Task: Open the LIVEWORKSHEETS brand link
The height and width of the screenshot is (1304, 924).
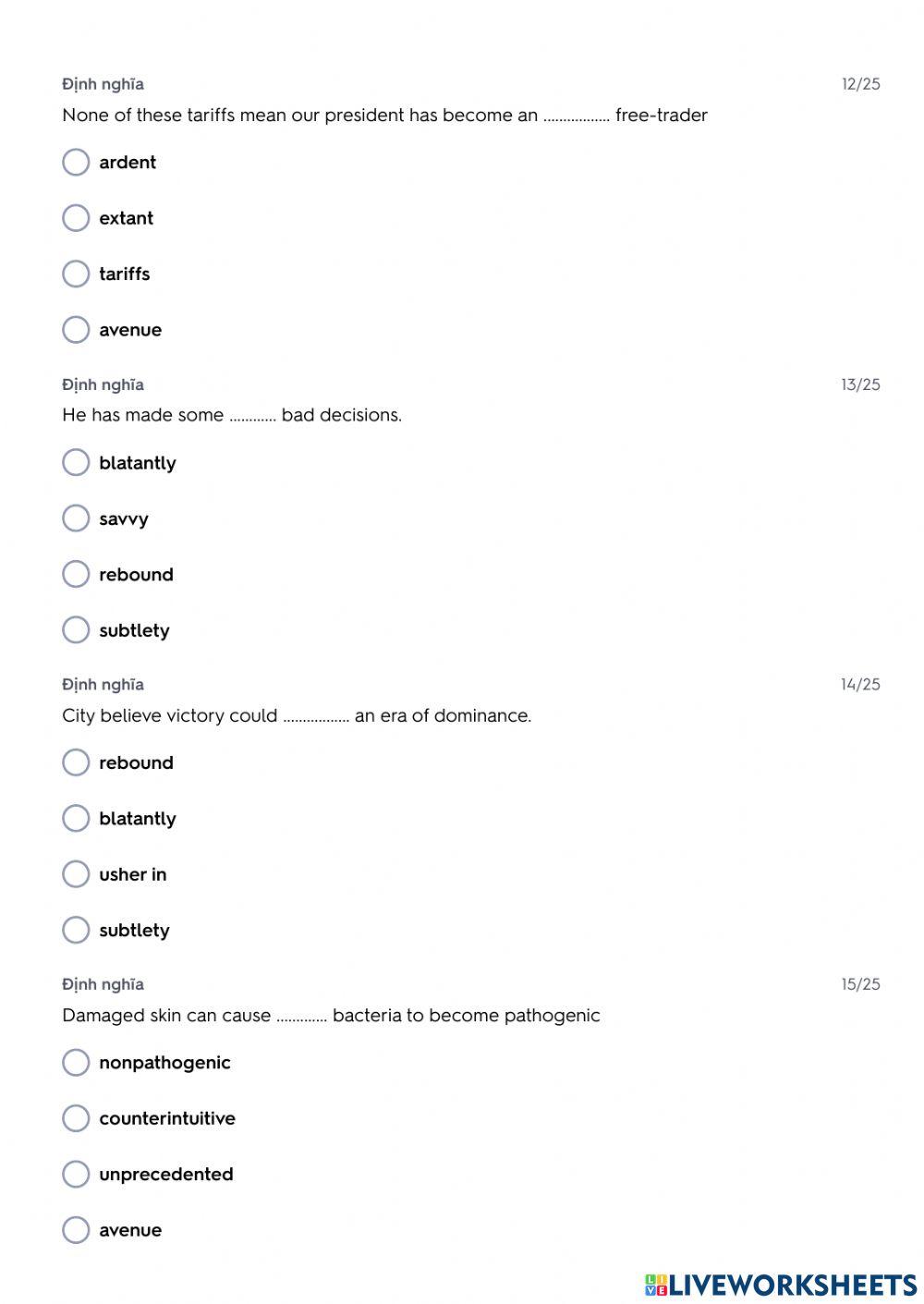Action: point(792,1285)
